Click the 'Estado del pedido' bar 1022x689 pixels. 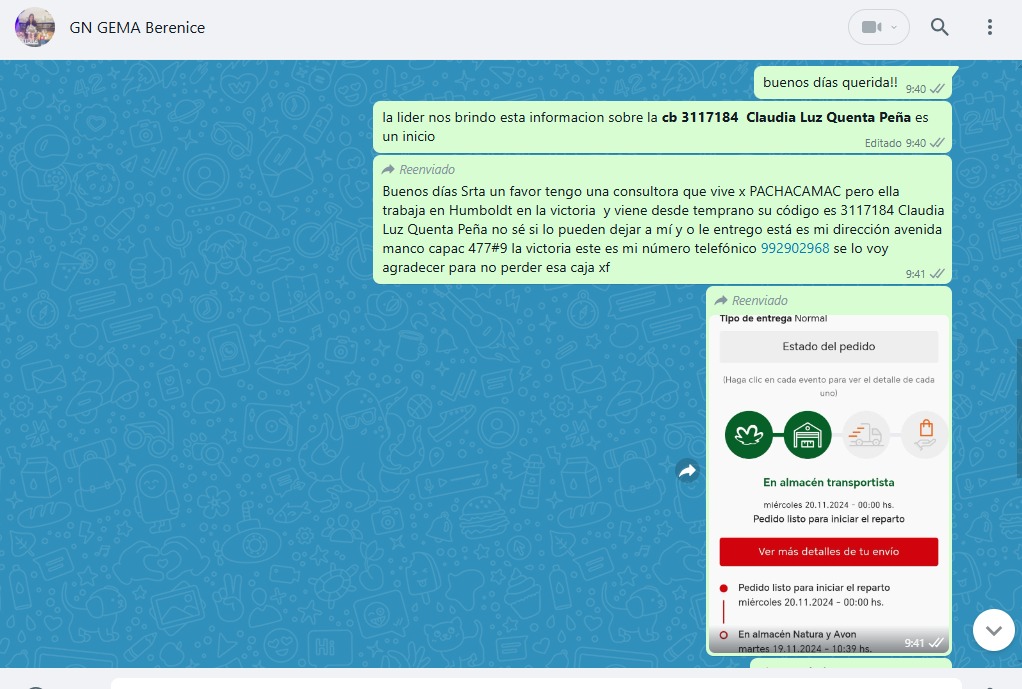828,347
